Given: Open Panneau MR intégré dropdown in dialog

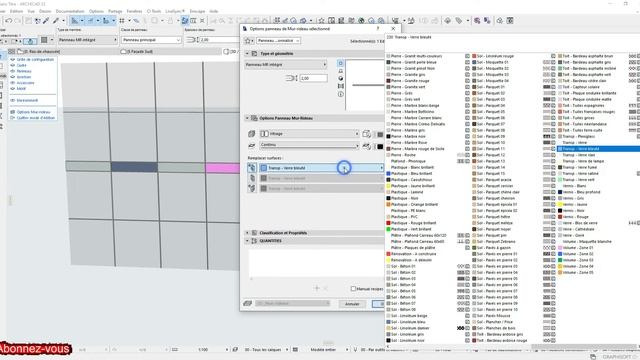Looking at the screenshot, I should point(286,64).
